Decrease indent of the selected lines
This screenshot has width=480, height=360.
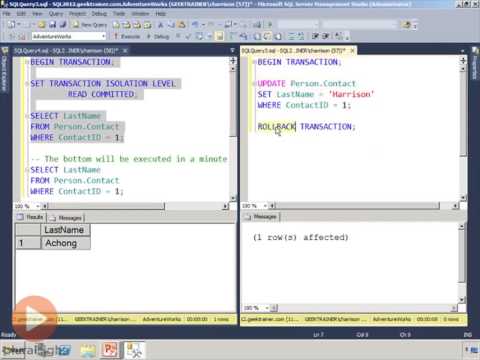coord(315,36)
